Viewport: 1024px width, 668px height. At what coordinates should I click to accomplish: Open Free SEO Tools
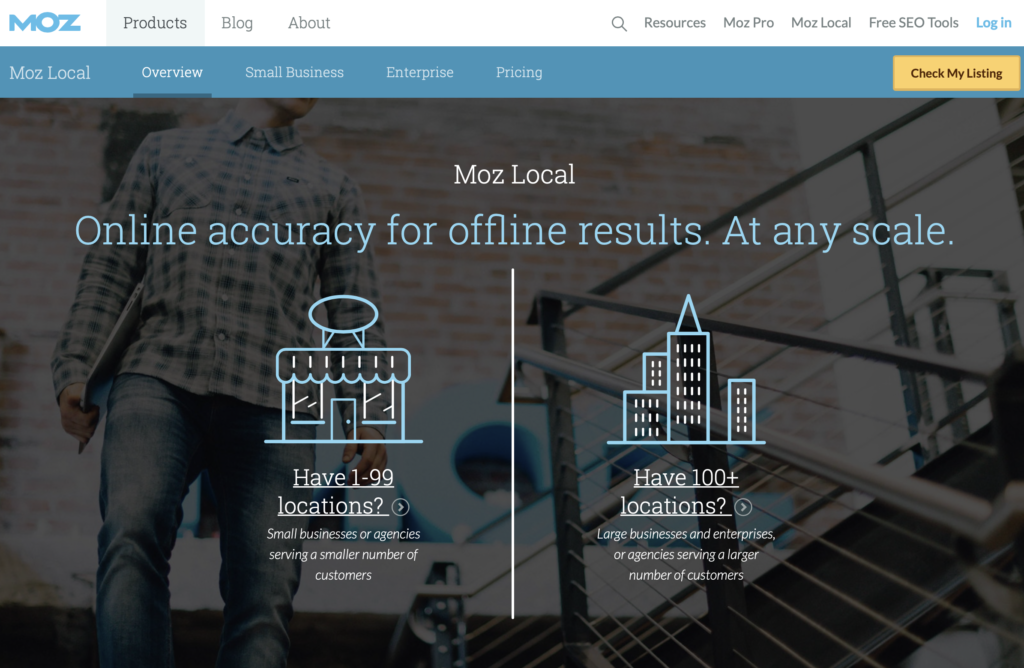(913, 23)
